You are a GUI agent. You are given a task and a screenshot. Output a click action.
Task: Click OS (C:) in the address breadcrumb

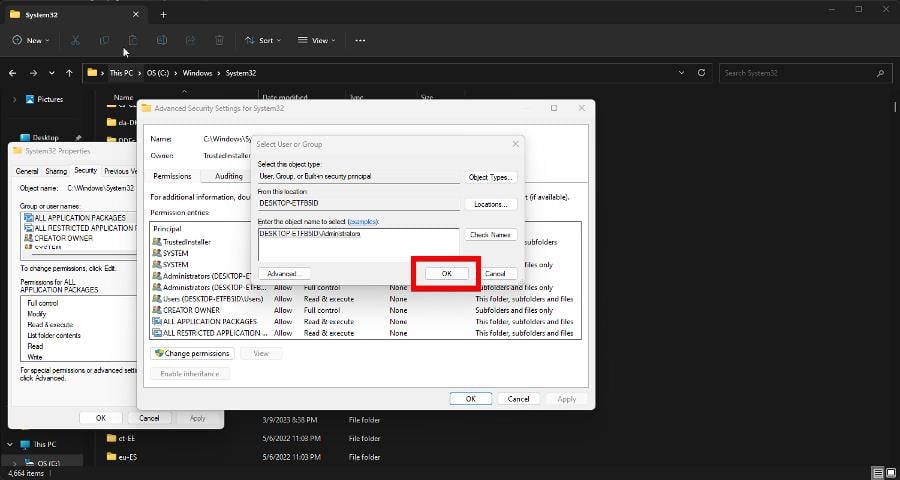coord(158,73)
